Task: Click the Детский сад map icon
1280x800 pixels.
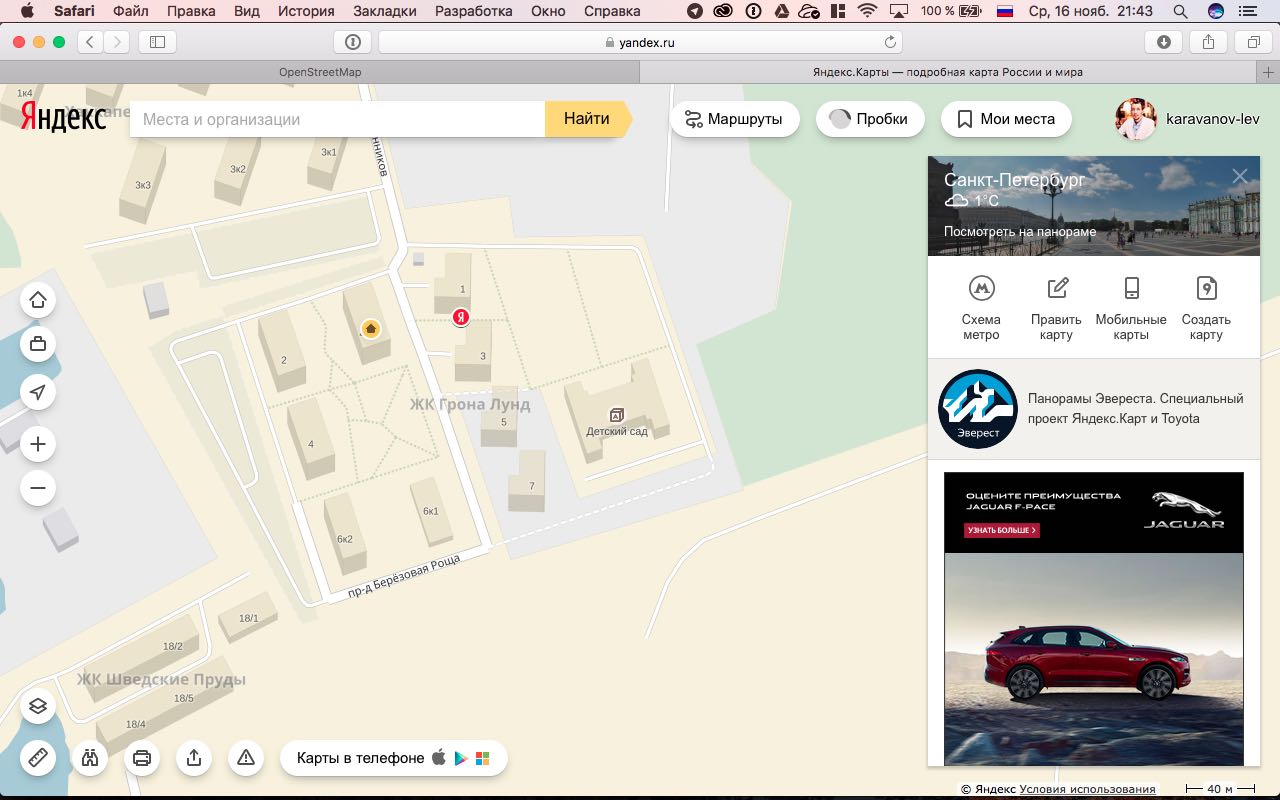Action: click(x=617, y=414)
